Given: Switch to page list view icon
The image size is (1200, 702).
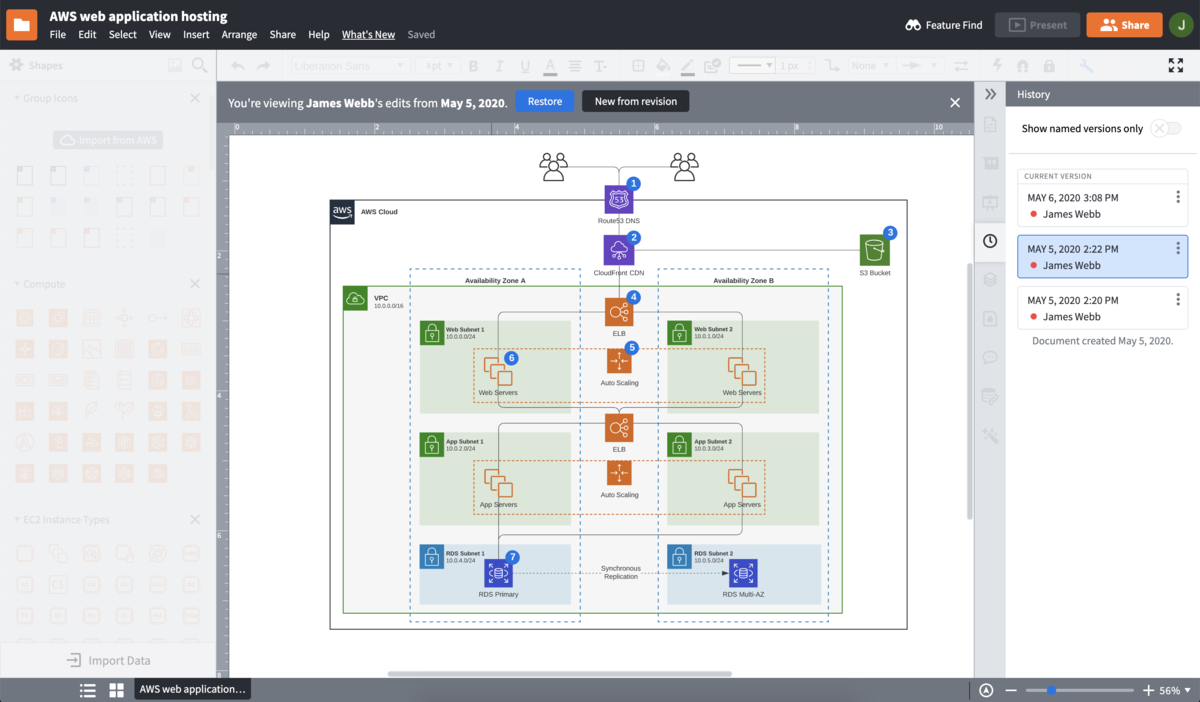Looking at the screenshot, I should click(x=88, y=690).
